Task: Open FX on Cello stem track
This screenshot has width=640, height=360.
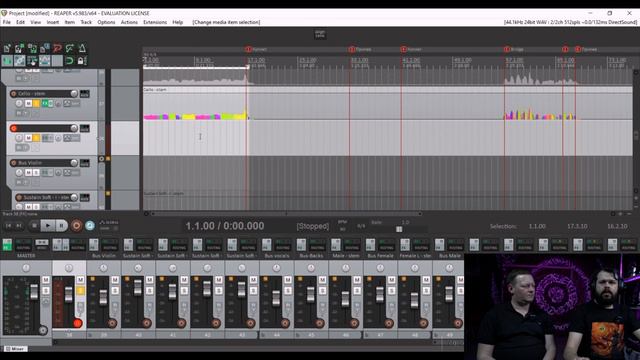Action: point(45,104)
